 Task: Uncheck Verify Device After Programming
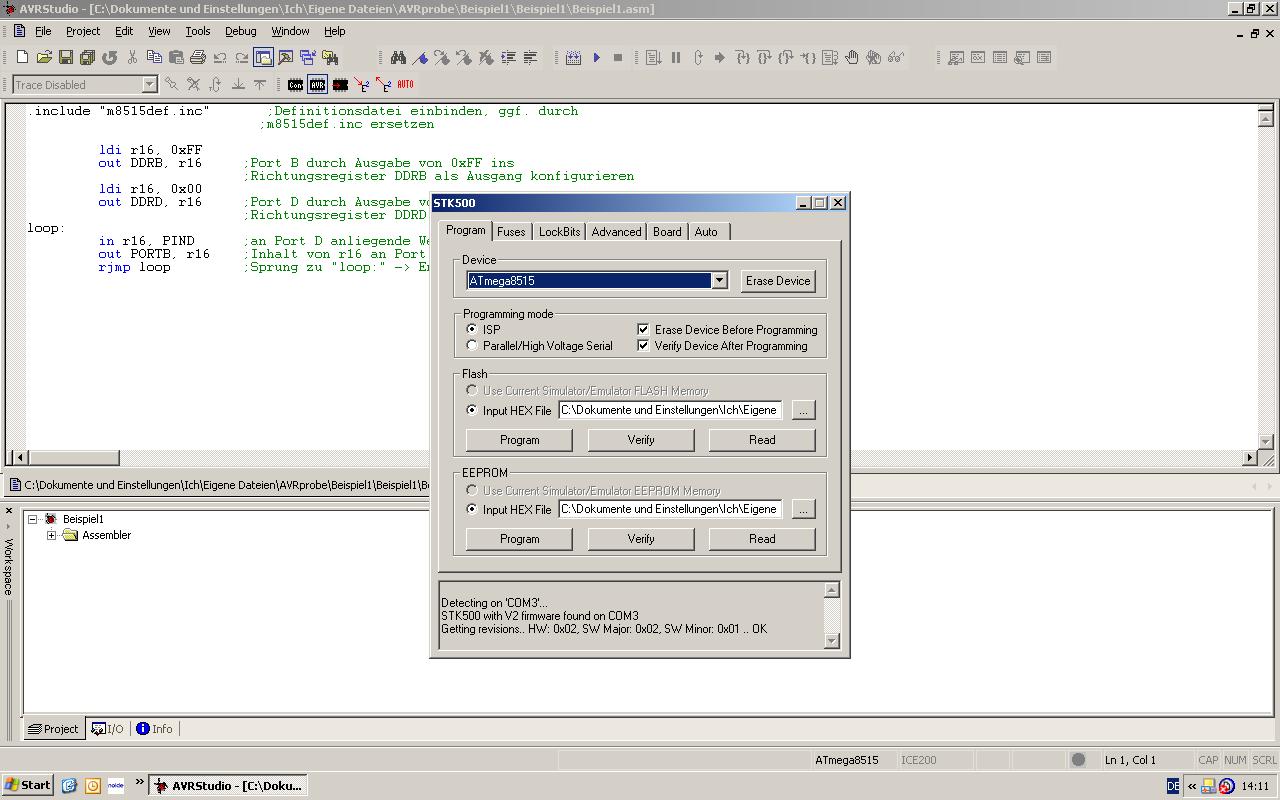point(643,346)
